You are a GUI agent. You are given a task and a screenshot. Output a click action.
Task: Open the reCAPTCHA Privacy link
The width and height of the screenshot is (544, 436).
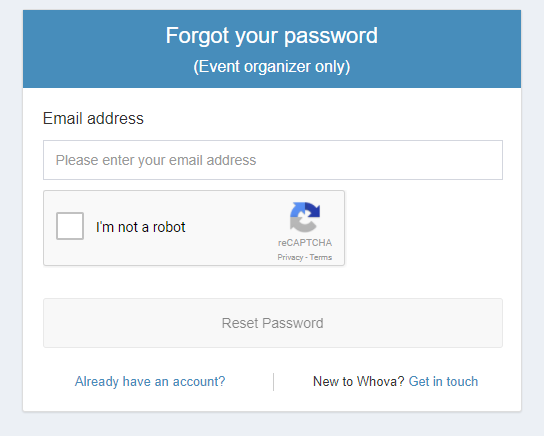[x=290, y=257]
